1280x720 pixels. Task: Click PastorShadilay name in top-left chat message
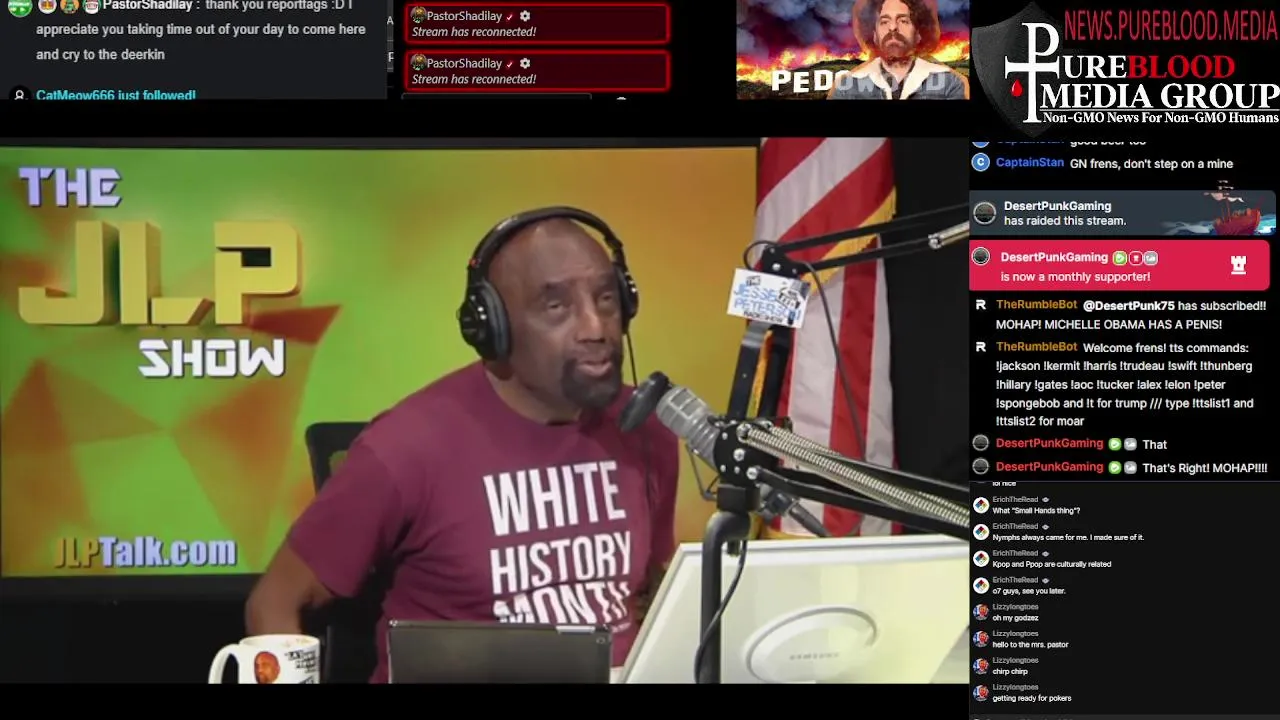tap(147, 5)
